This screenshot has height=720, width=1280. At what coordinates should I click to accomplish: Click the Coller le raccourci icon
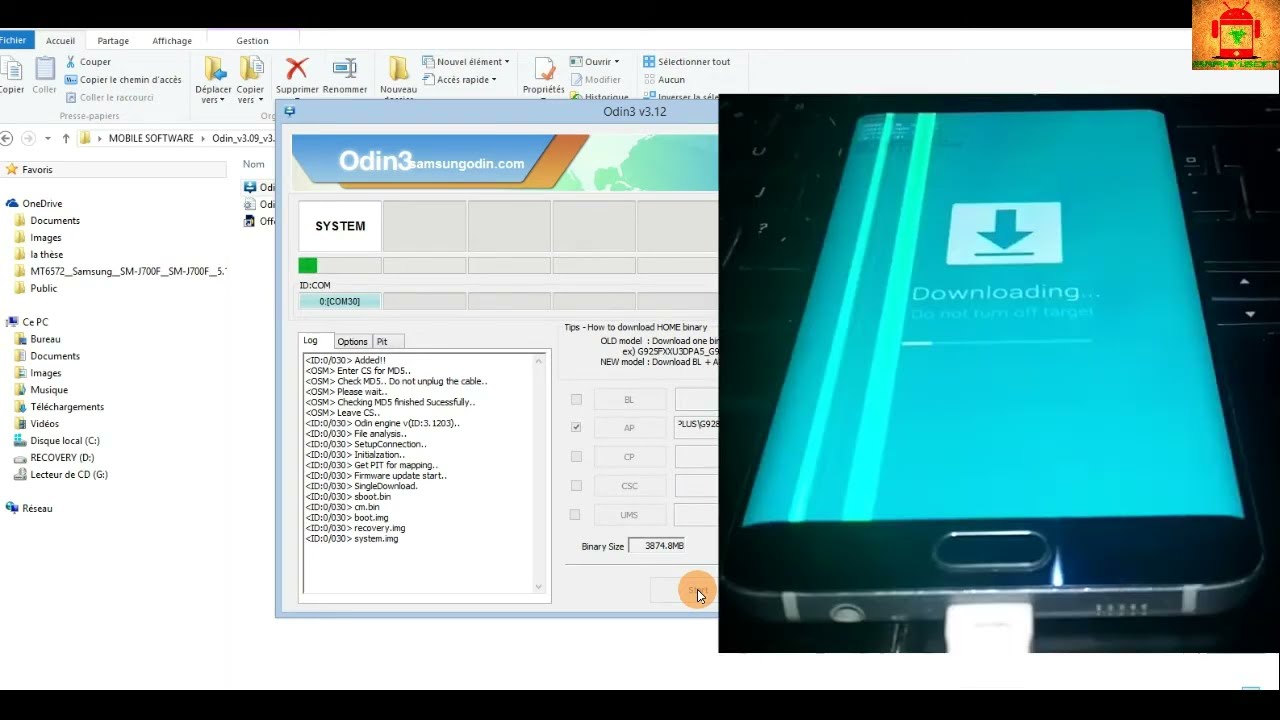tap(71, 98)
